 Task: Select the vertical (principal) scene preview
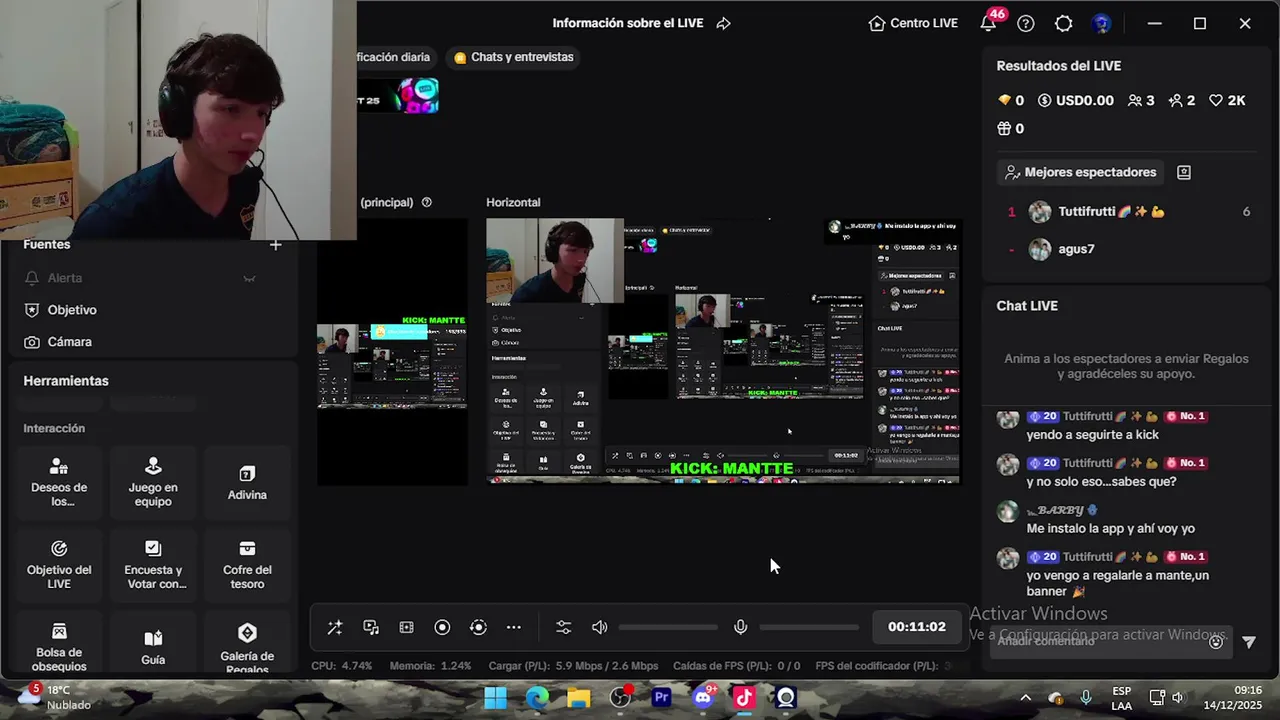[392, 351]
